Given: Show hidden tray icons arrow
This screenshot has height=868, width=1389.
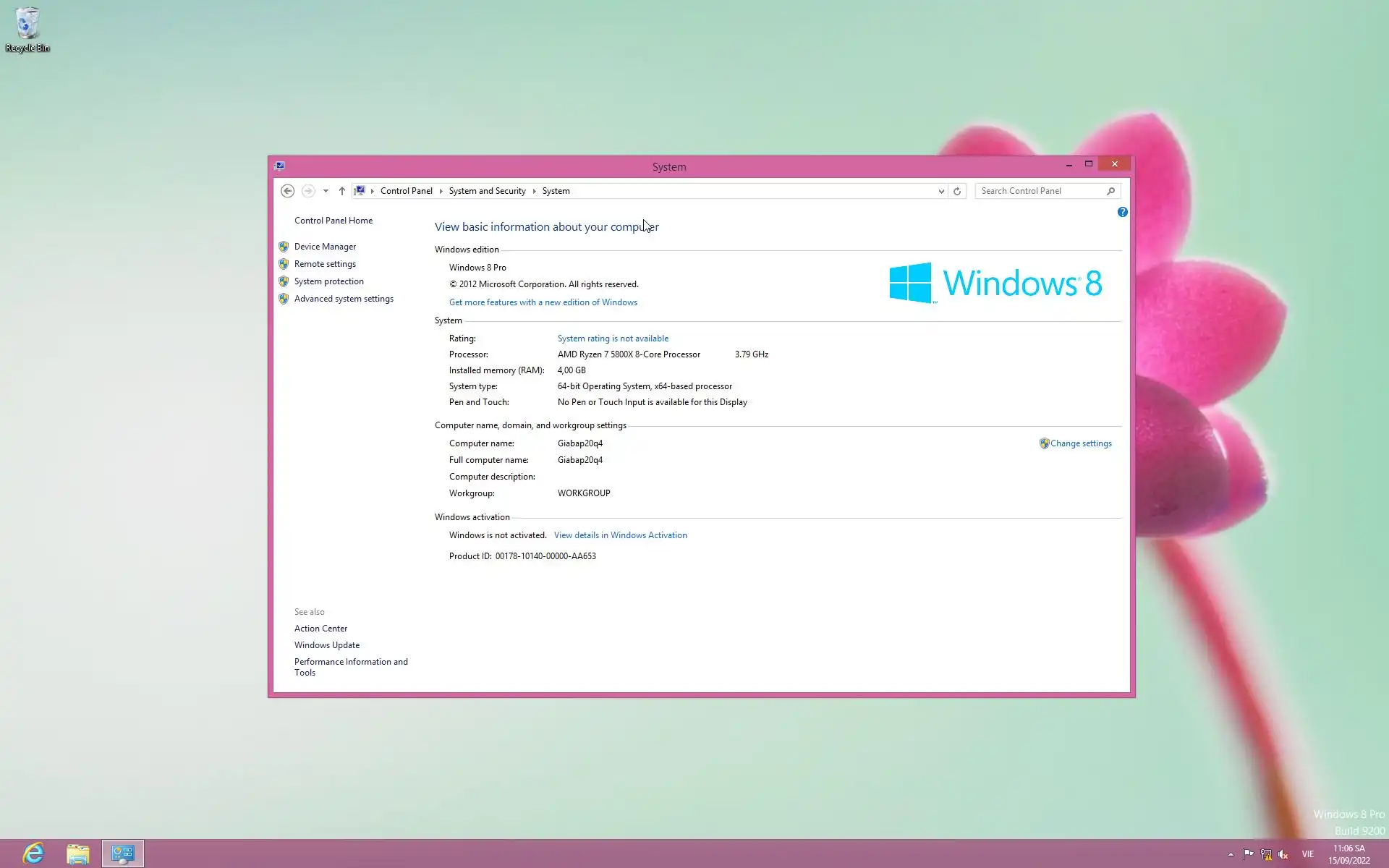Looking at the screenshot, I should tap(1231, 854).
